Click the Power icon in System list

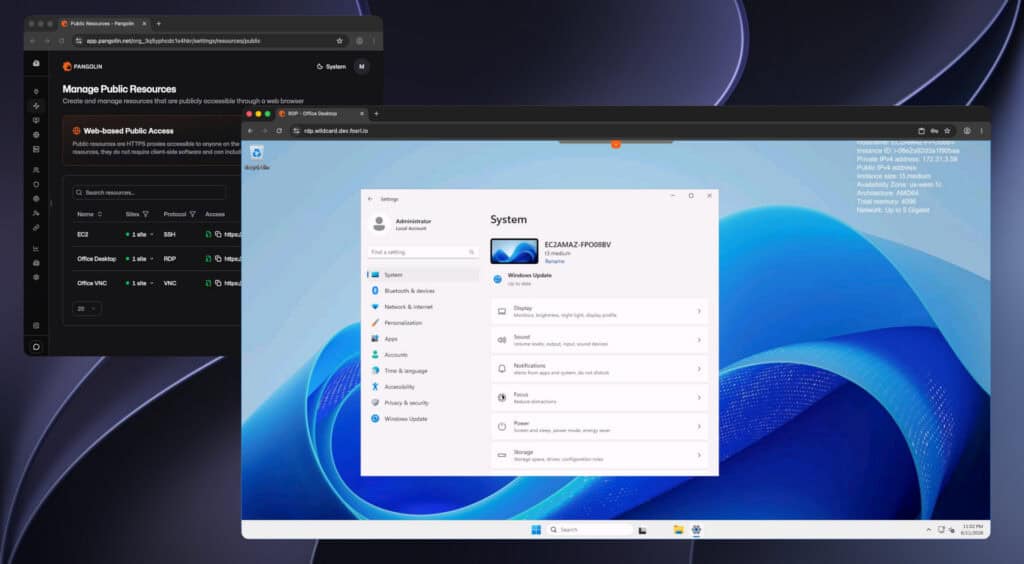502,426
